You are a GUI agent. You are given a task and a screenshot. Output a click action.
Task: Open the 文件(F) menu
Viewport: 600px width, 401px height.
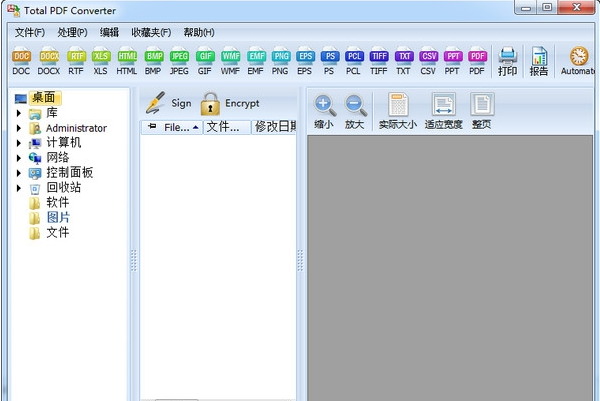click(29, 32)
